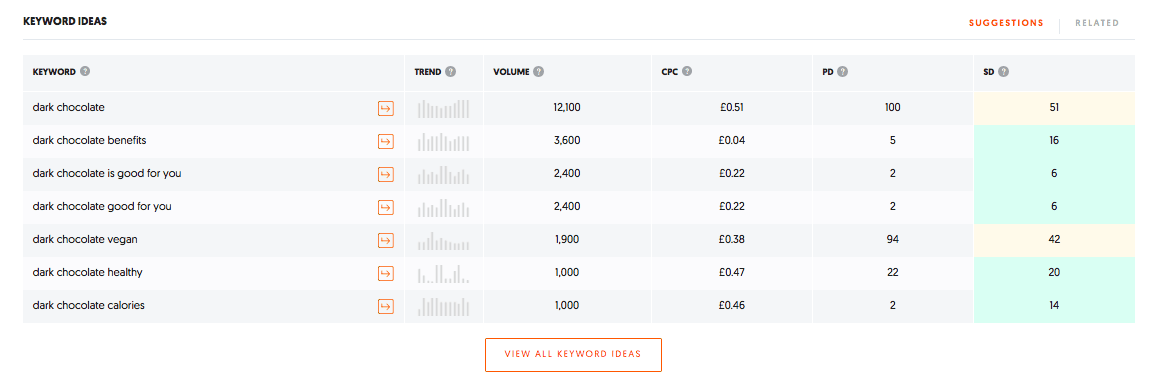The width and height of the screenshot is (1149, 387).
Task: View trend chart for 'dark chocolate good for you'
Action: pyautogui.click(x=443, y=207)
